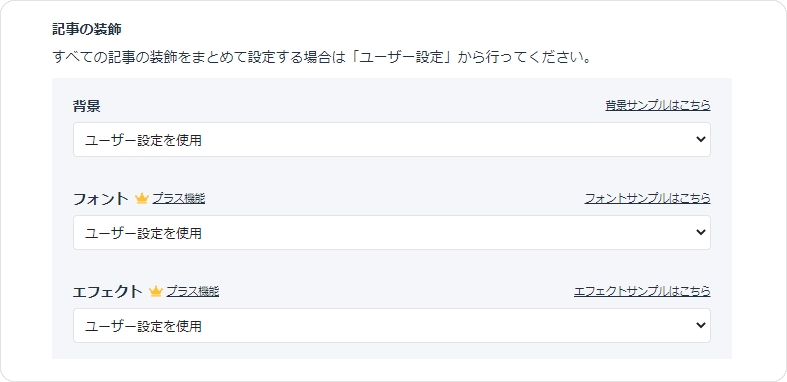Screen dimensions: 787x382
Task: Open the 背景サンプルはこちら link
Action: (658, 105)
